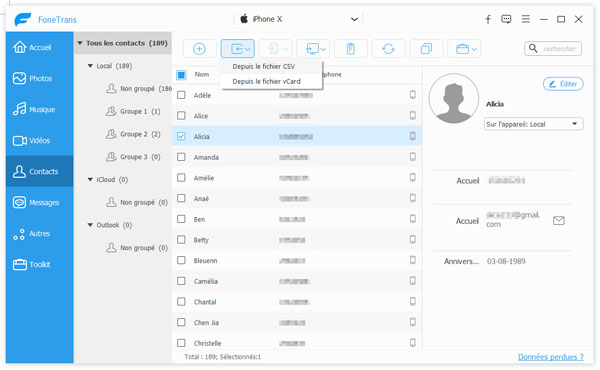Open Vidéos section in sidebar
600x370 pixels.
[39, 140]
